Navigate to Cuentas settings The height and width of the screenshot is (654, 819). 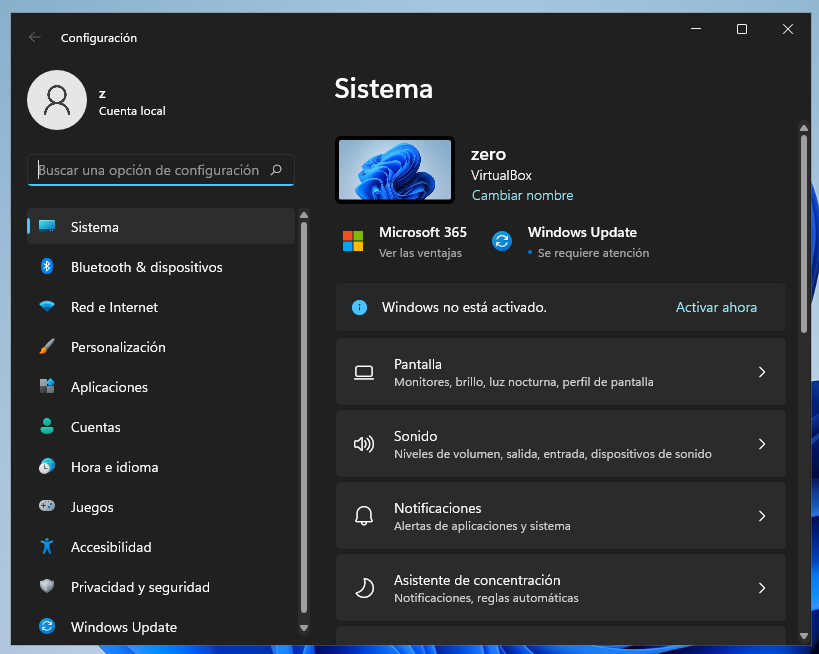(x=161, y=426)
